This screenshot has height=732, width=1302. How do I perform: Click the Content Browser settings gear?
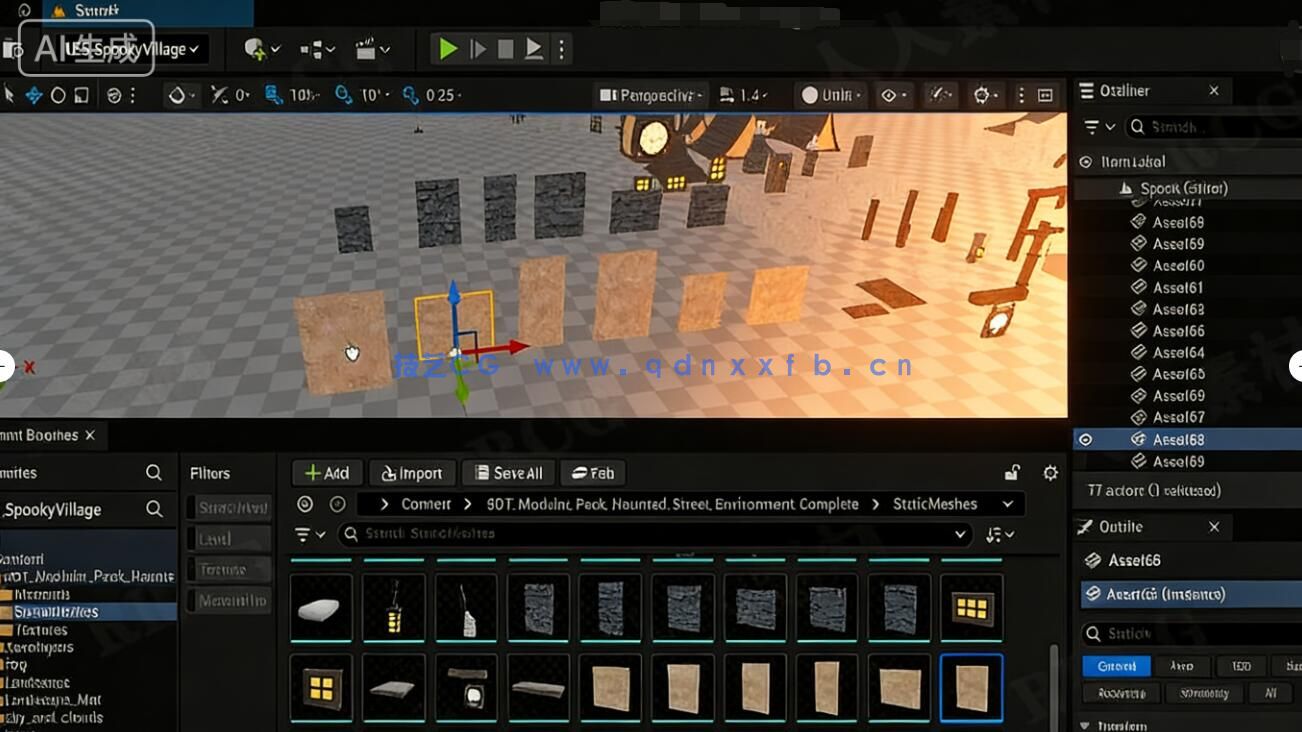[1049, 472]
